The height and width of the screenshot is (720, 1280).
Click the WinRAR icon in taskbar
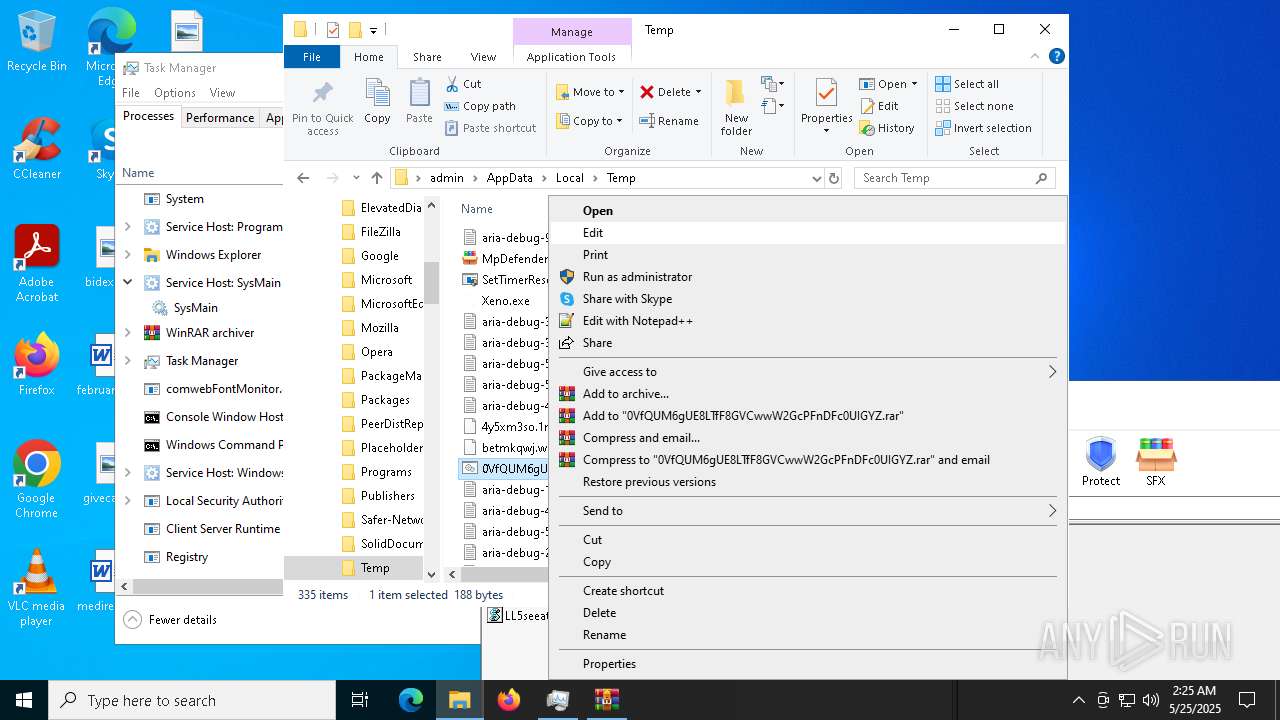pos(606,700)
